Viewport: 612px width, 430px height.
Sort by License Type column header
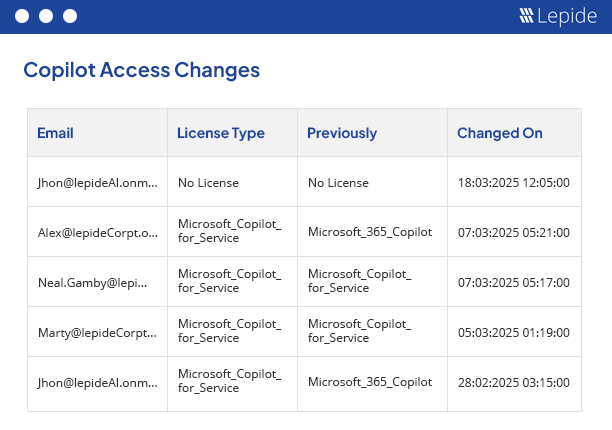coord(221,133)
